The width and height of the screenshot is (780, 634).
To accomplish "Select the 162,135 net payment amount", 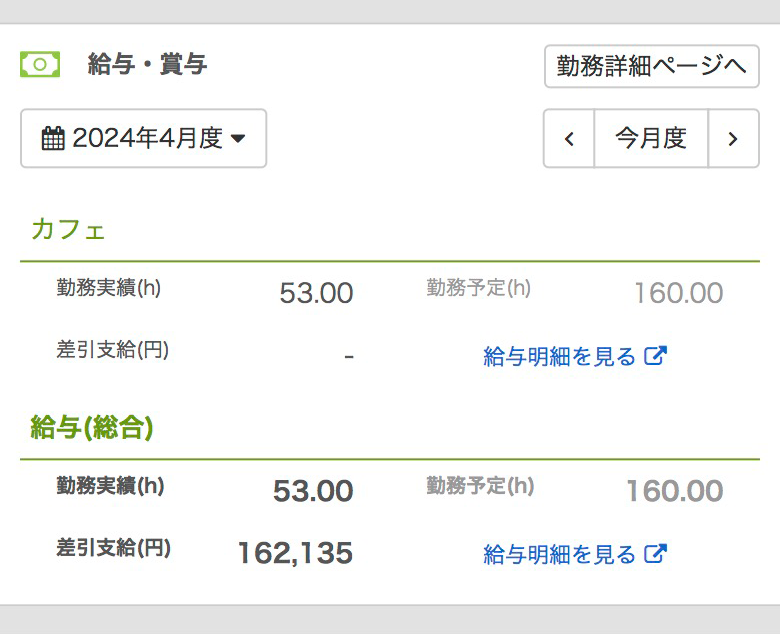I will click(295, 553).
